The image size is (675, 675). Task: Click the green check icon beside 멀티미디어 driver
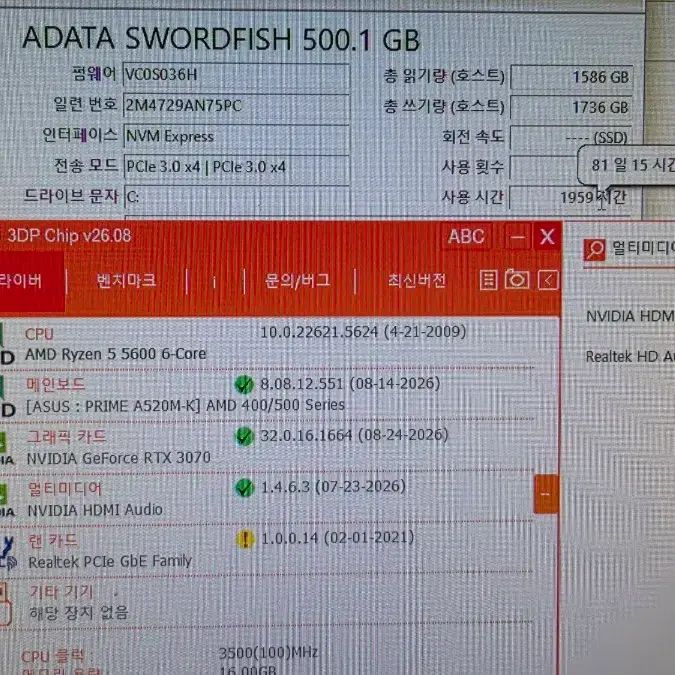(x=245, y=488)
